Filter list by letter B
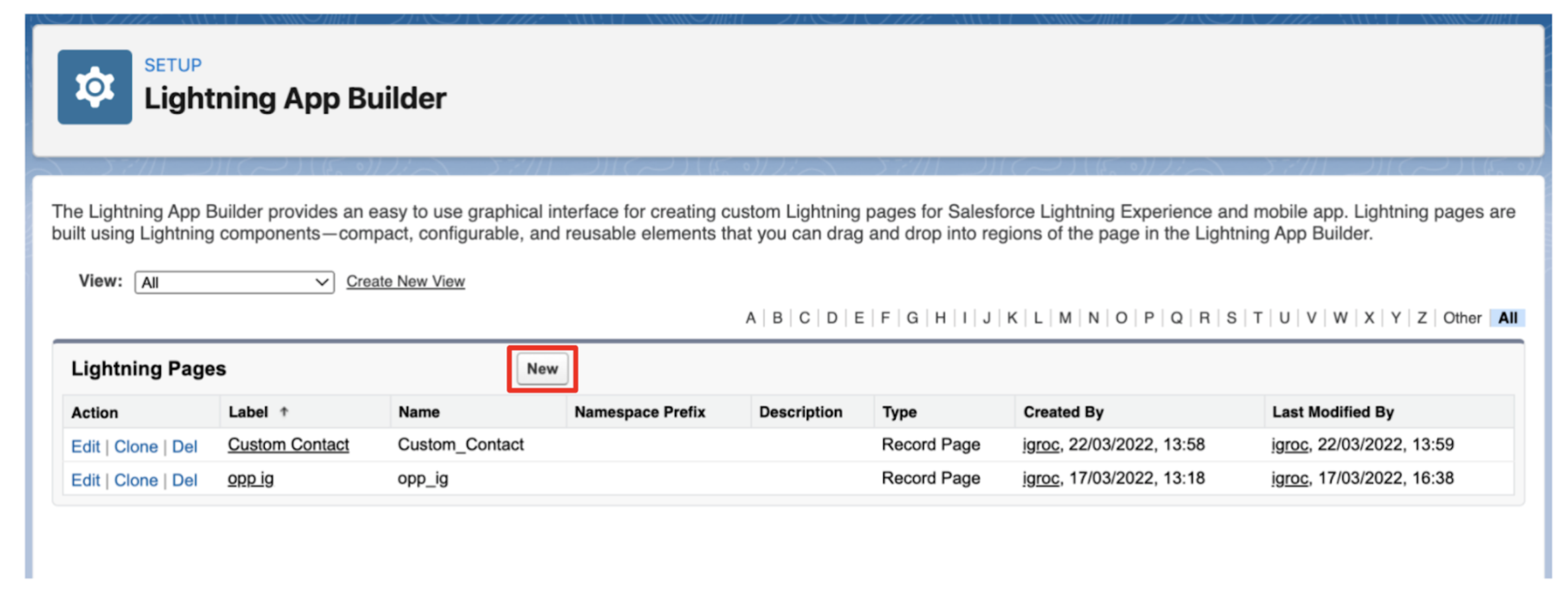The width and height of the screenshot is (1568, 591). 777,318
